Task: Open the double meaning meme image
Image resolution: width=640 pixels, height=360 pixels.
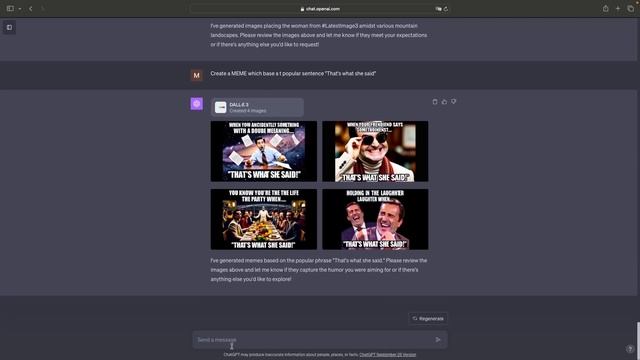Action: pos(264,151)
